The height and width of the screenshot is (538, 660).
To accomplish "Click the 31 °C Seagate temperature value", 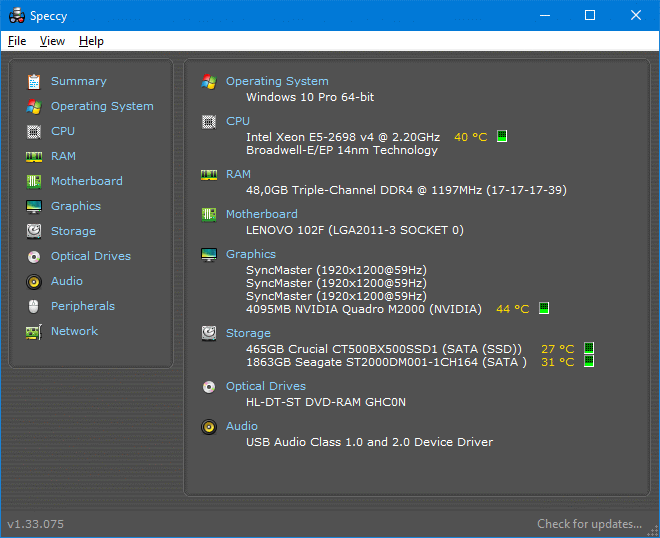I will [x=557, y=362].
